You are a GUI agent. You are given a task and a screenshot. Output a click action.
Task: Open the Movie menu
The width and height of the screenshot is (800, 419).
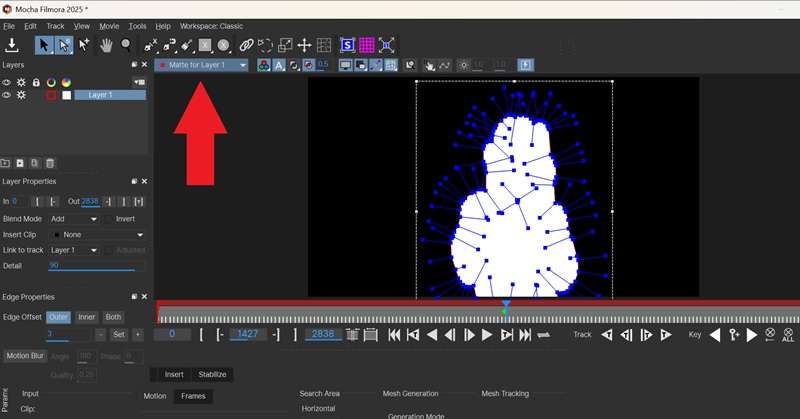click(x=109, y=26)
